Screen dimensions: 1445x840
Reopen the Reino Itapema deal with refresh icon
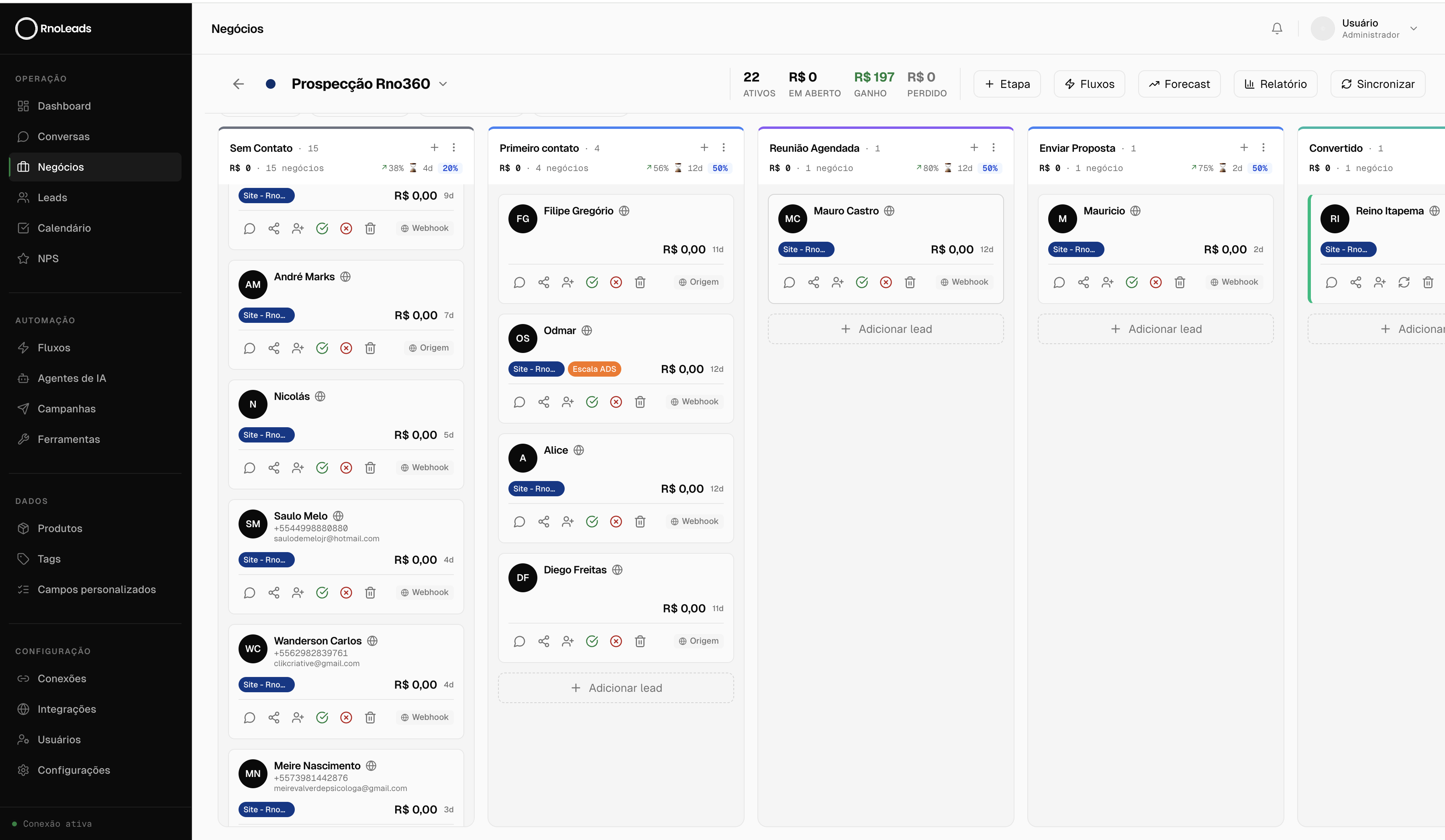pyautogui.click(x=1404, y=282)
